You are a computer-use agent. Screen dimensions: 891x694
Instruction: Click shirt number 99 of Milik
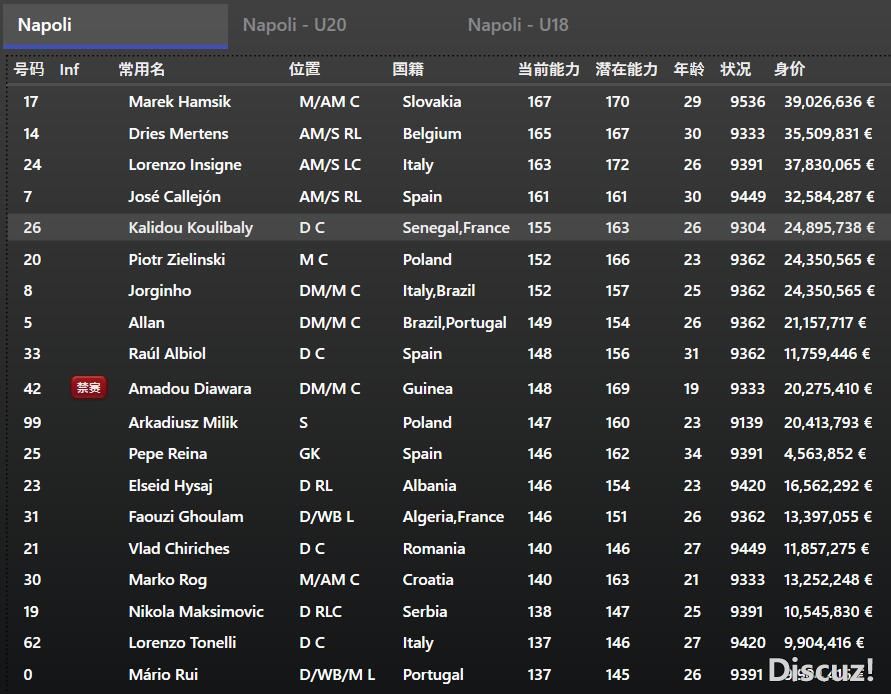coord(32,423)
